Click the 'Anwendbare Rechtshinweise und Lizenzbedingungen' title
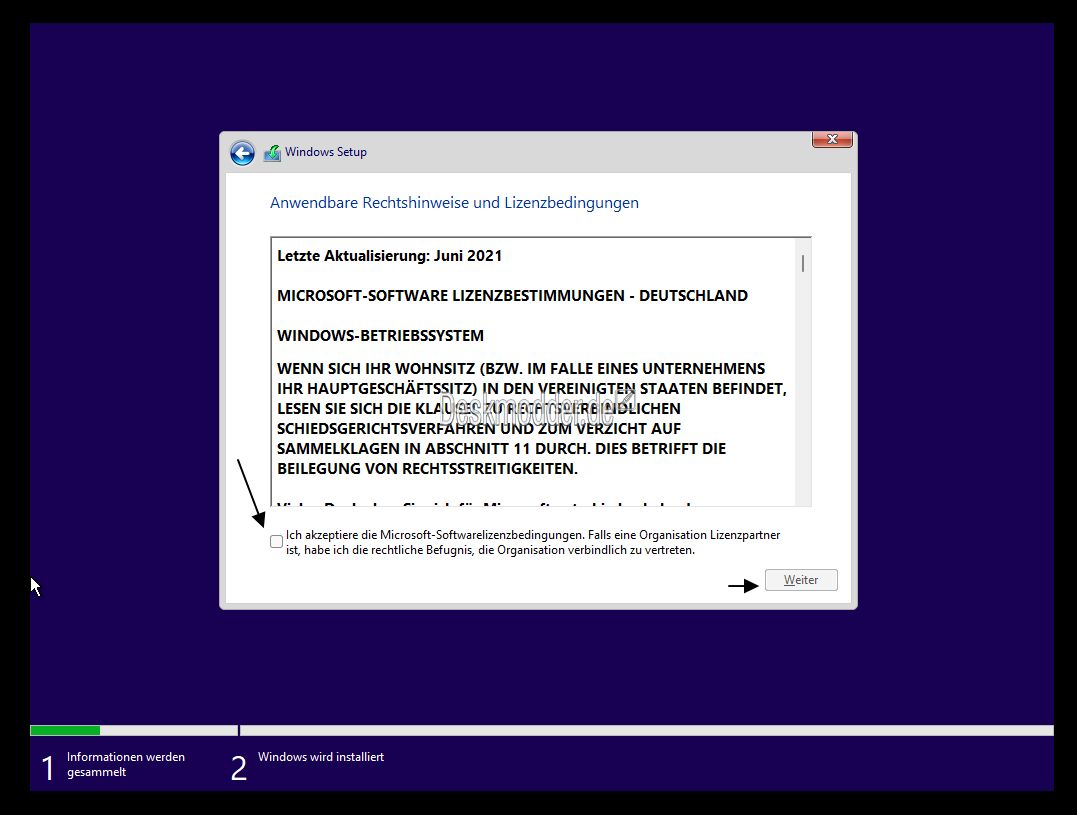The height and width of the screenshot is (815, 1077). point(454,203)
